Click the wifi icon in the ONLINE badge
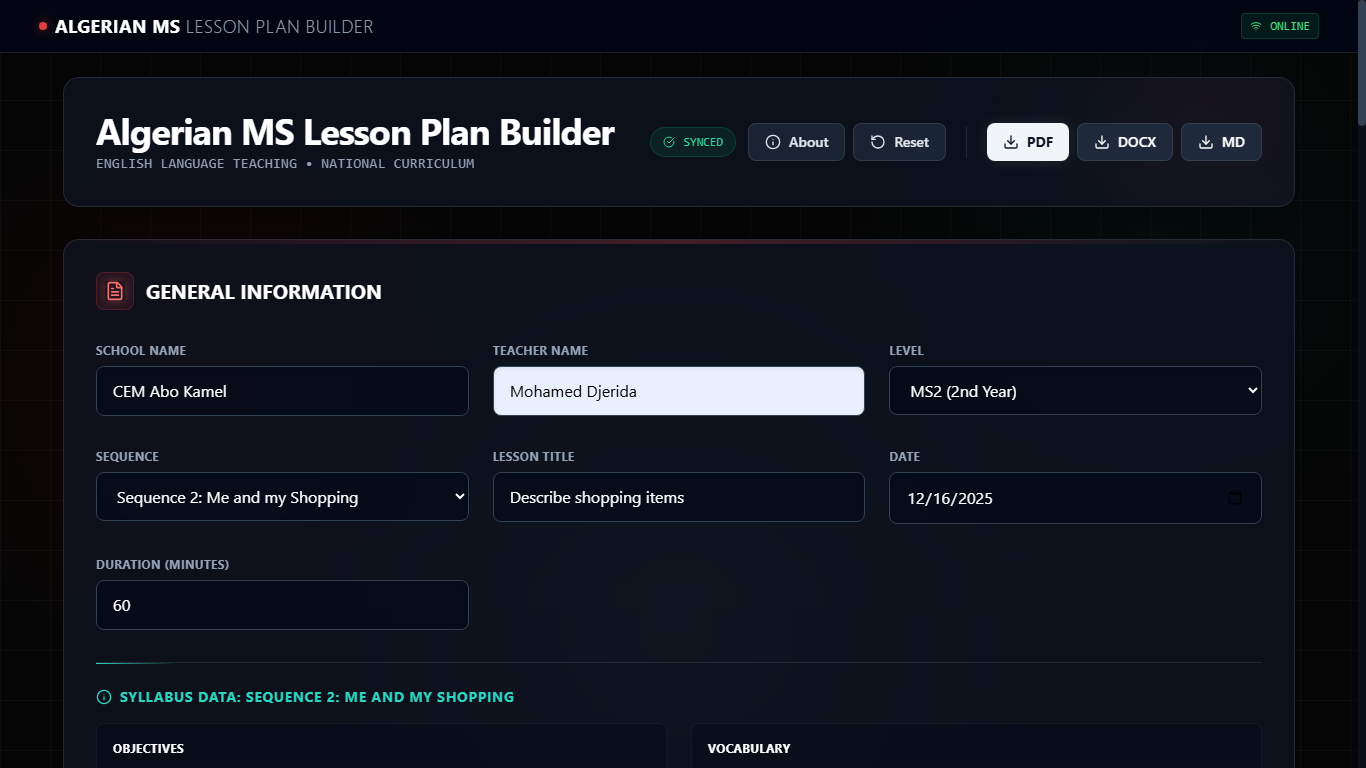 1256,26
